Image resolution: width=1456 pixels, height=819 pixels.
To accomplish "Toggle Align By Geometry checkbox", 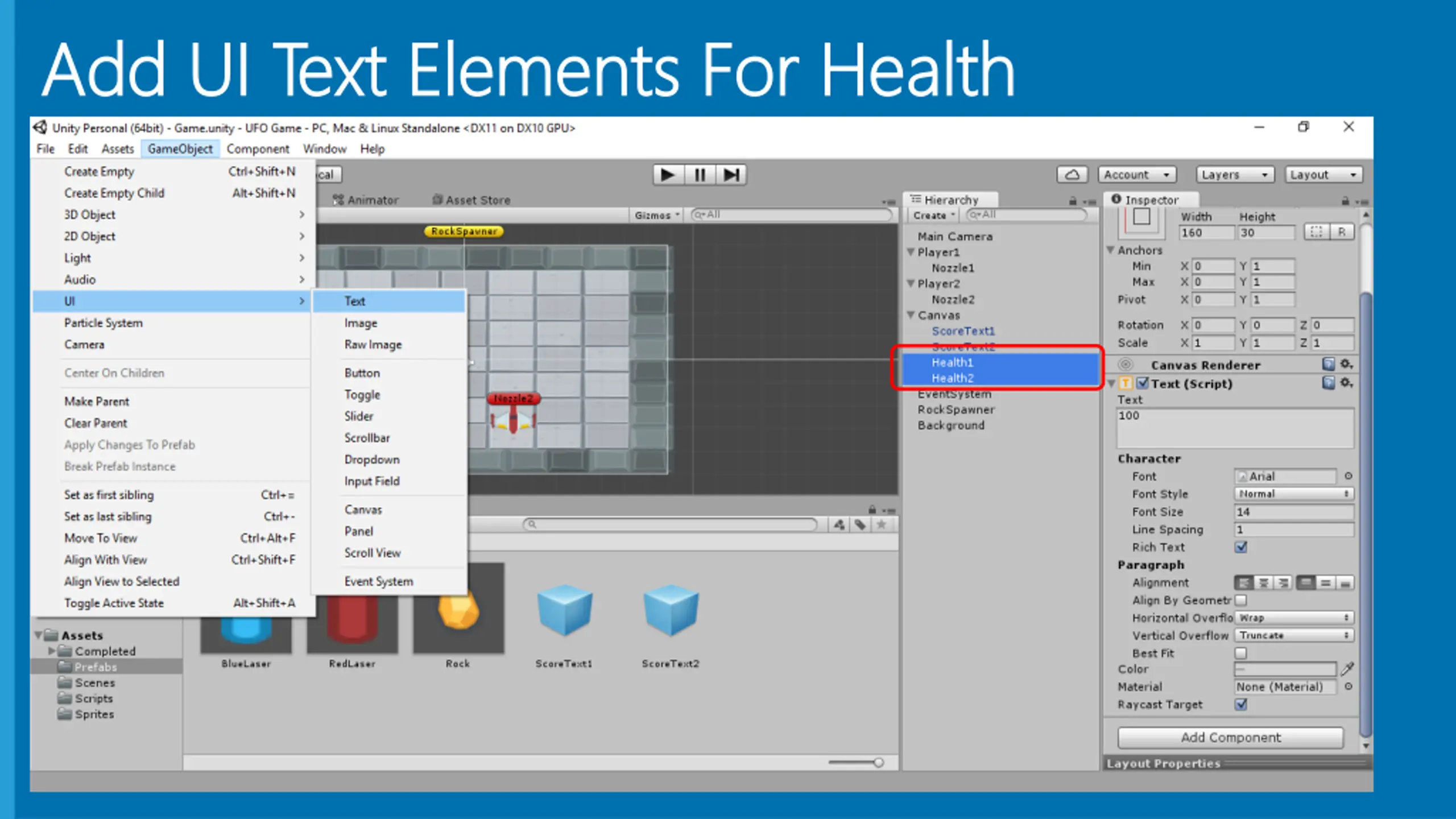I will click(x=1241, y=600).
